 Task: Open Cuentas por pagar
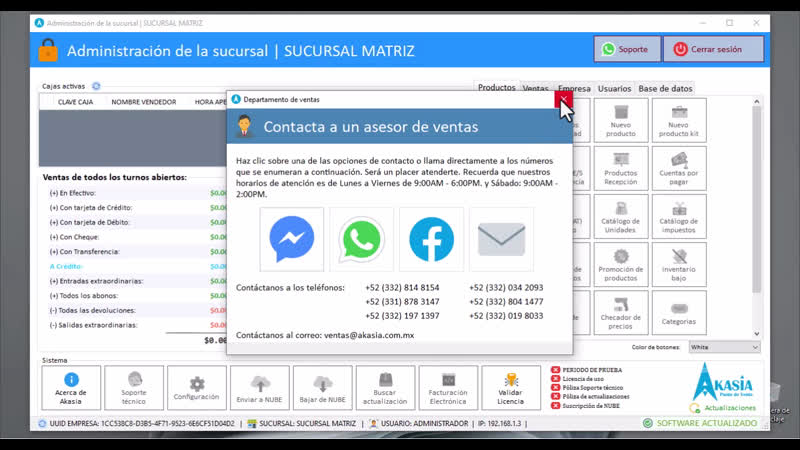[679, 168]
